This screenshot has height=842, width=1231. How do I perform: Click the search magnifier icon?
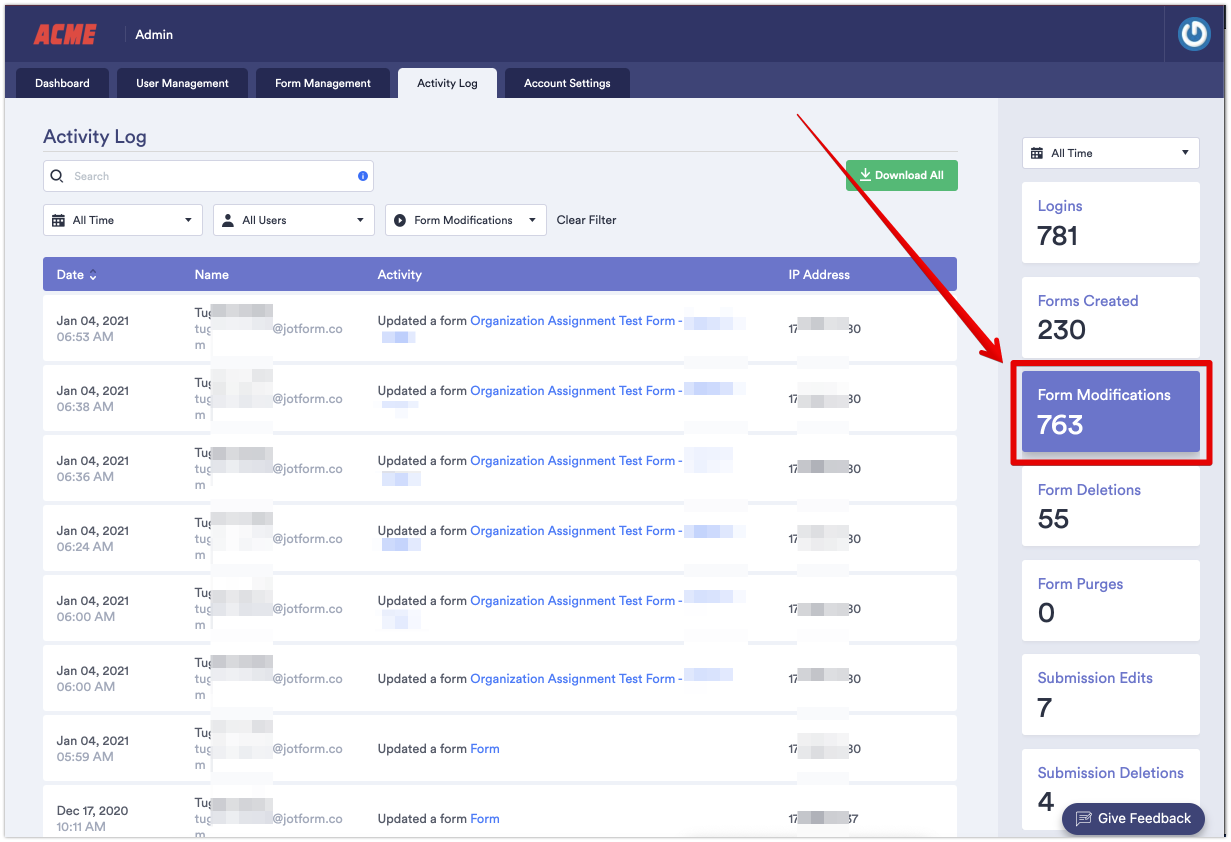click(57, 176)
